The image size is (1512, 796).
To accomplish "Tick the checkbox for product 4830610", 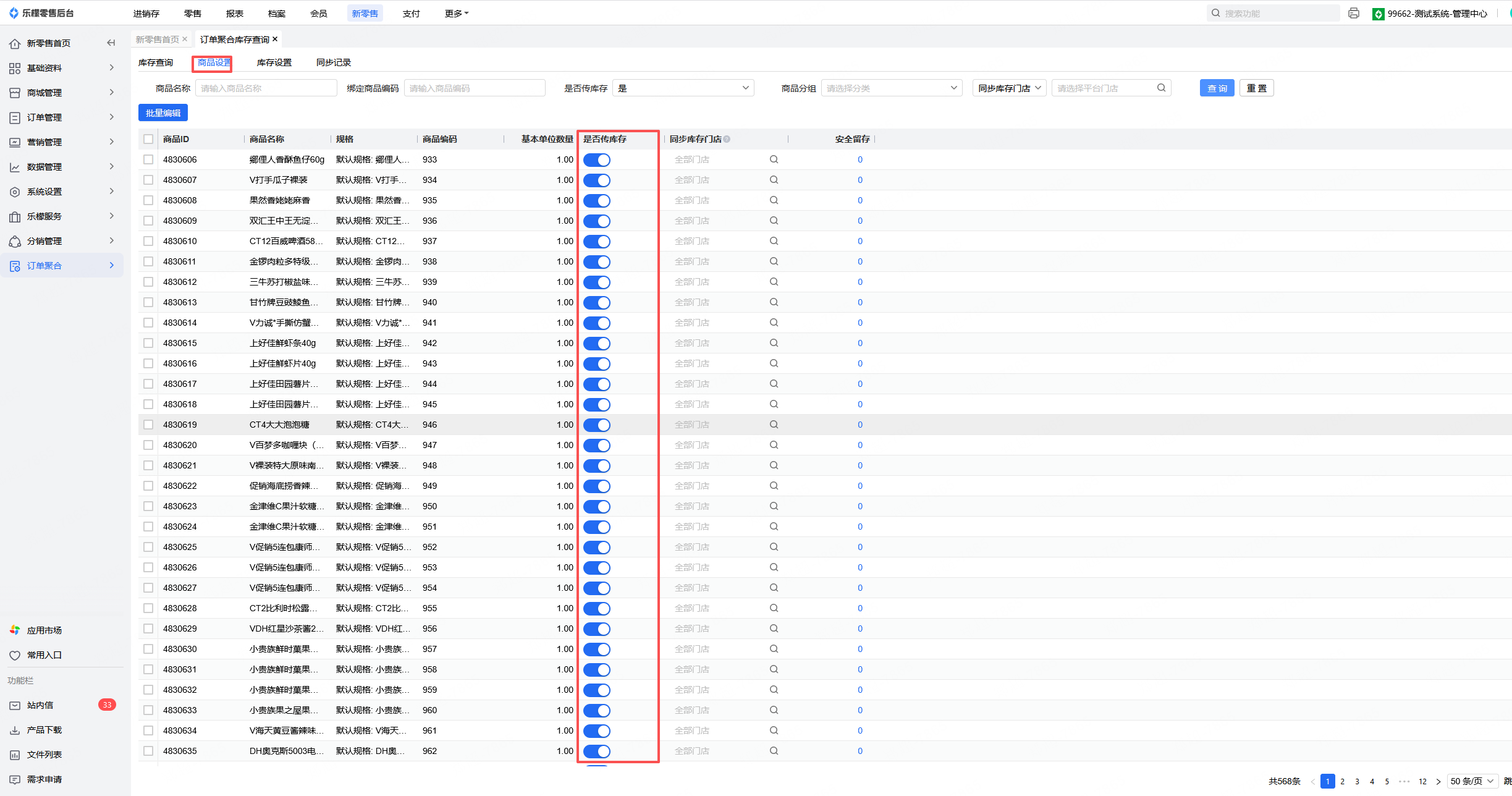I will pyautogui.click(x=148, y=241).
